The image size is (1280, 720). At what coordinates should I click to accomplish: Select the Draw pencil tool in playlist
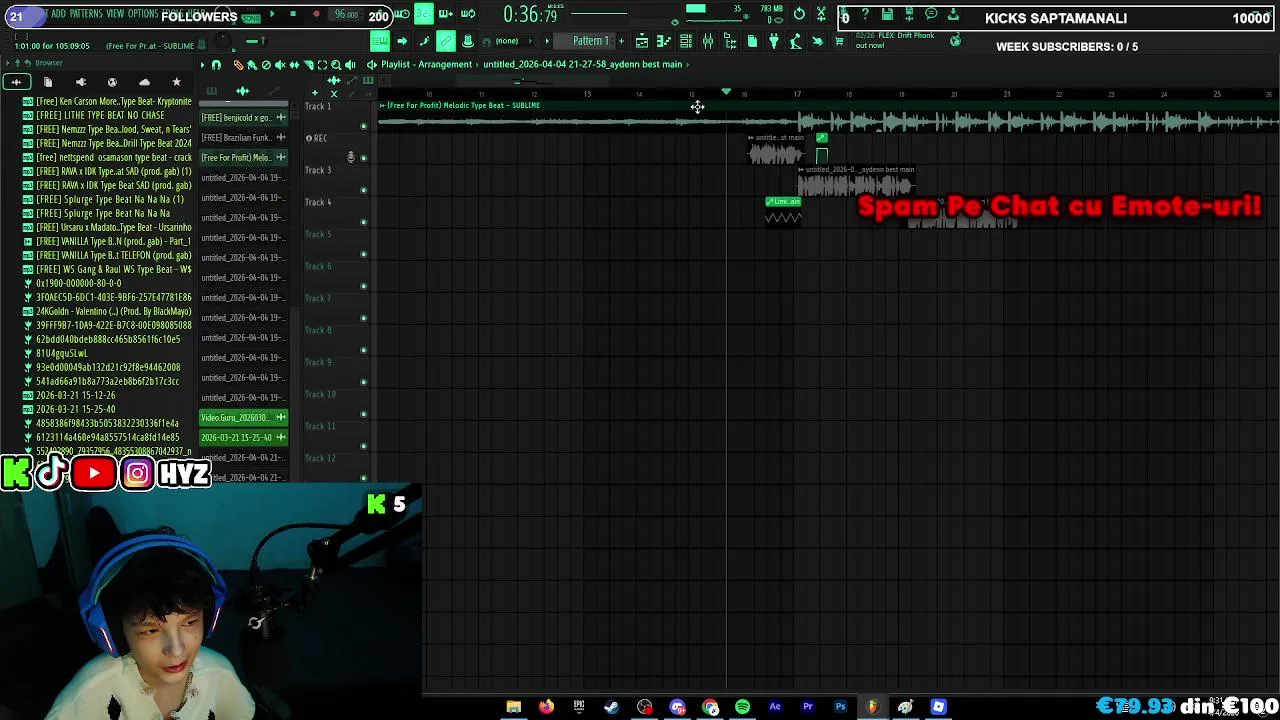(x=239, y=65)
